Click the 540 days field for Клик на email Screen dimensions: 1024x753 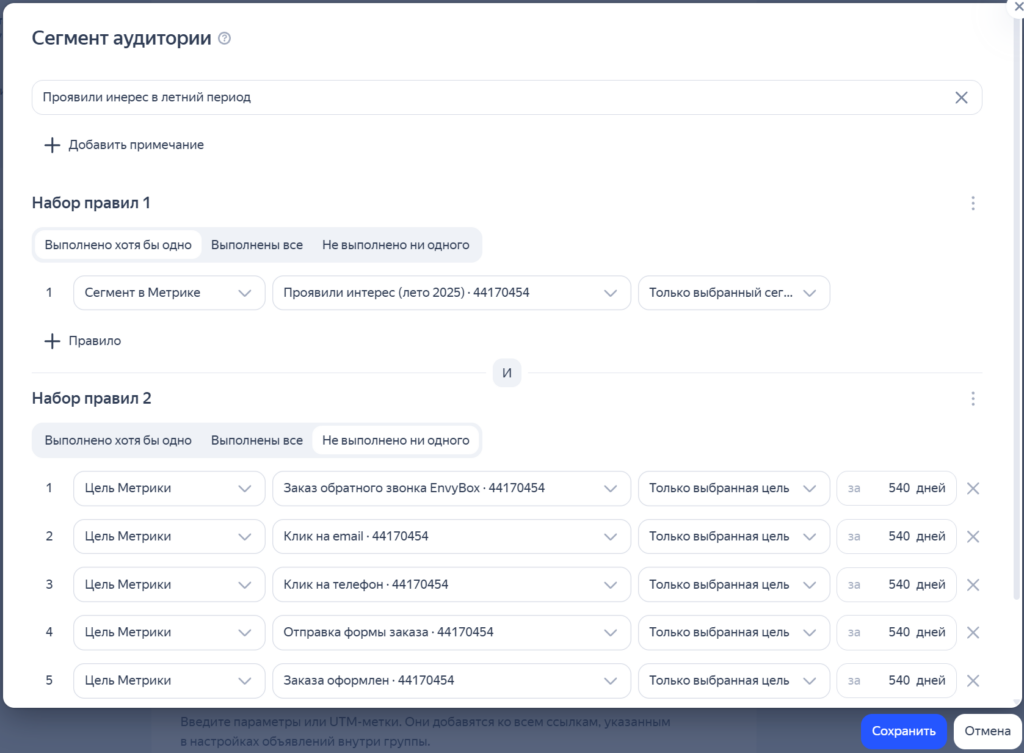(896, 536)
